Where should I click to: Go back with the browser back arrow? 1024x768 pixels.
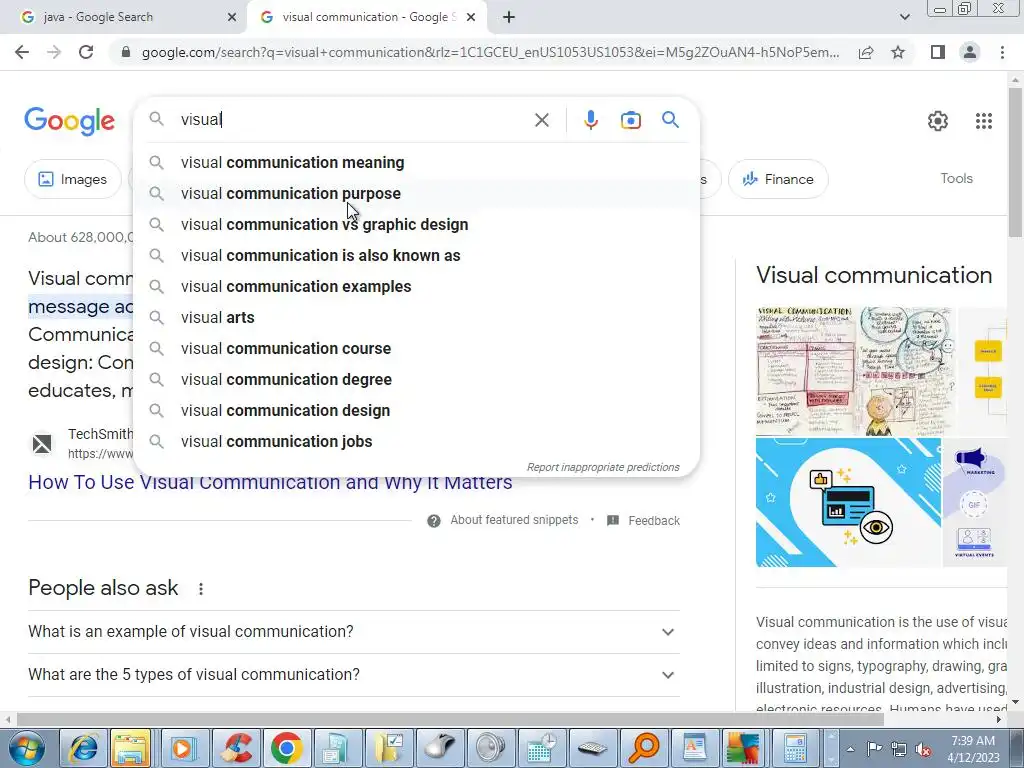pos(22,52)
